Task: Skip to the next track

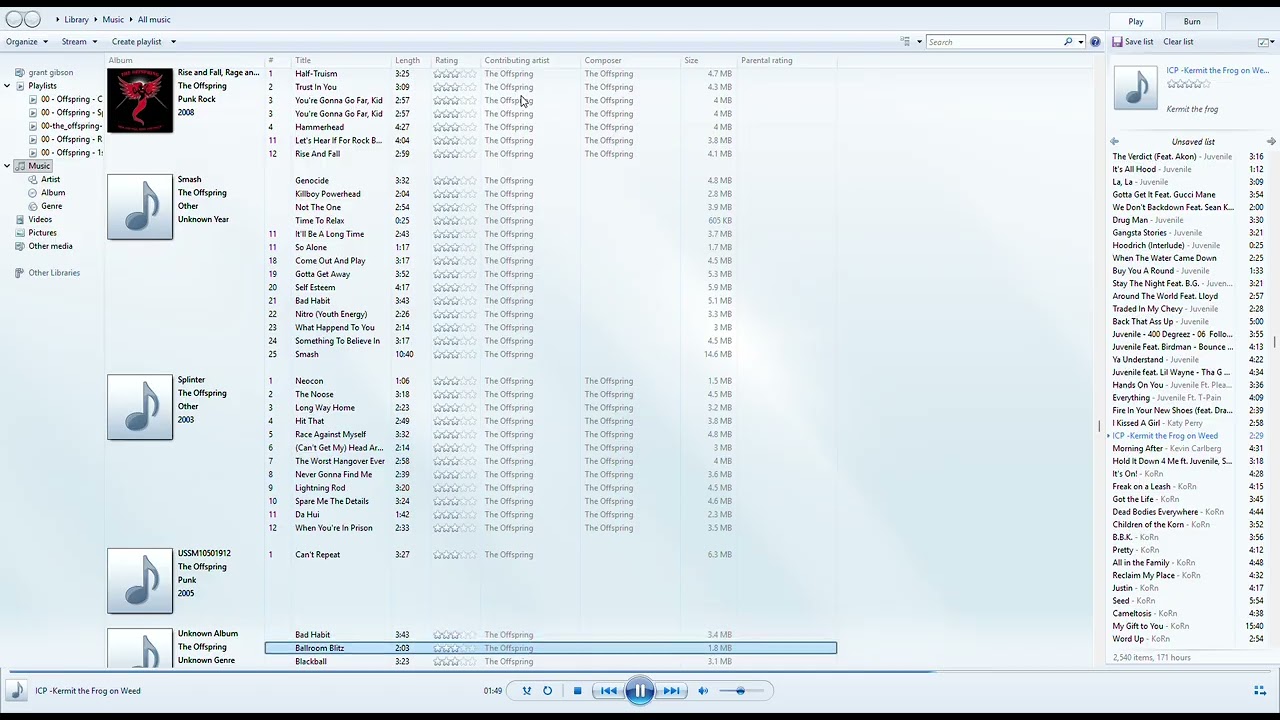Action: pyautogui.click(x=671, y=691)
